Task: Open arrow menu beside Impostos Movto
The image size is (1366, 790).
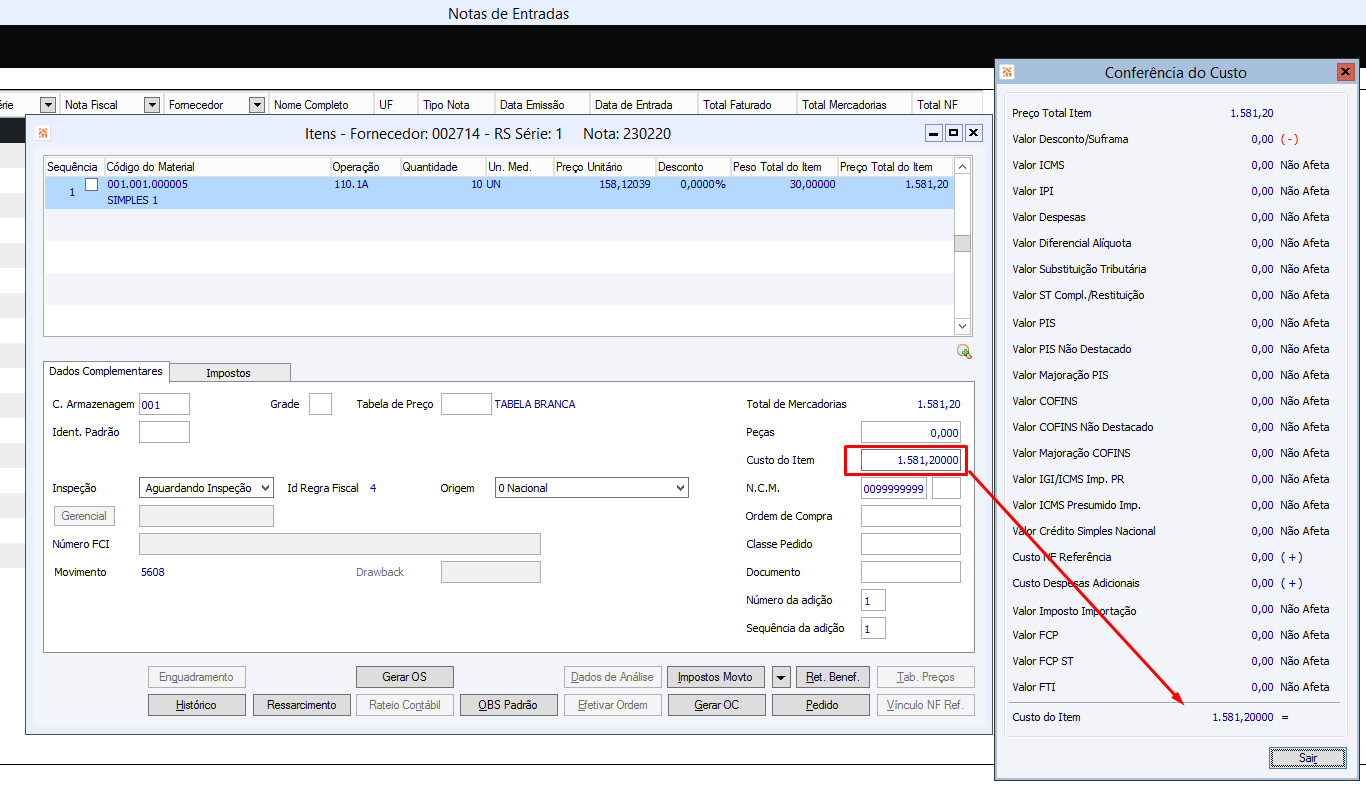Action: [x=781, y=677]
